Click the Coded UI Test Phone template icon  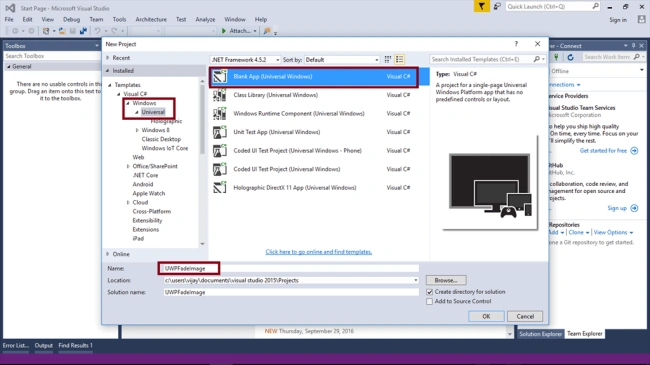point(220,151)
